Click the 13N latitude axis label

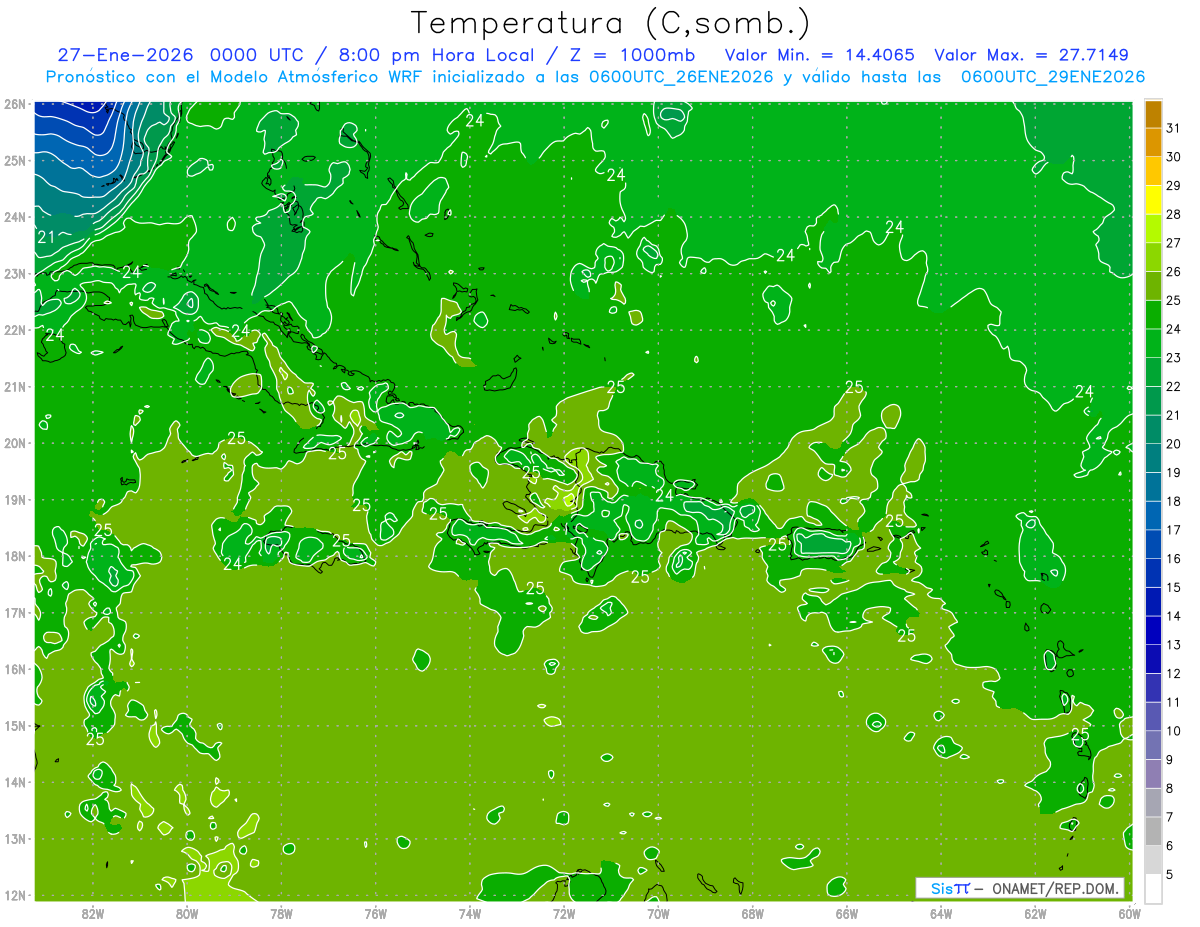[x=14, y=838]
